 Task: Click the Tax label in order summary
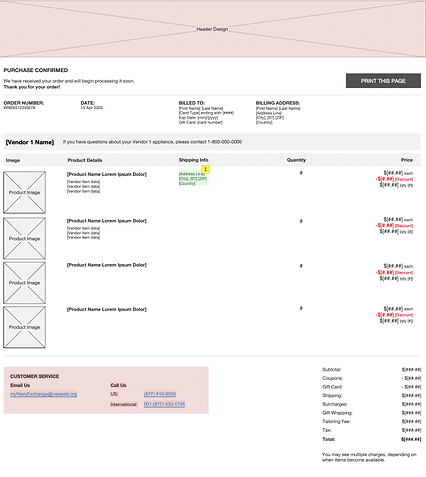coord(327,430)
